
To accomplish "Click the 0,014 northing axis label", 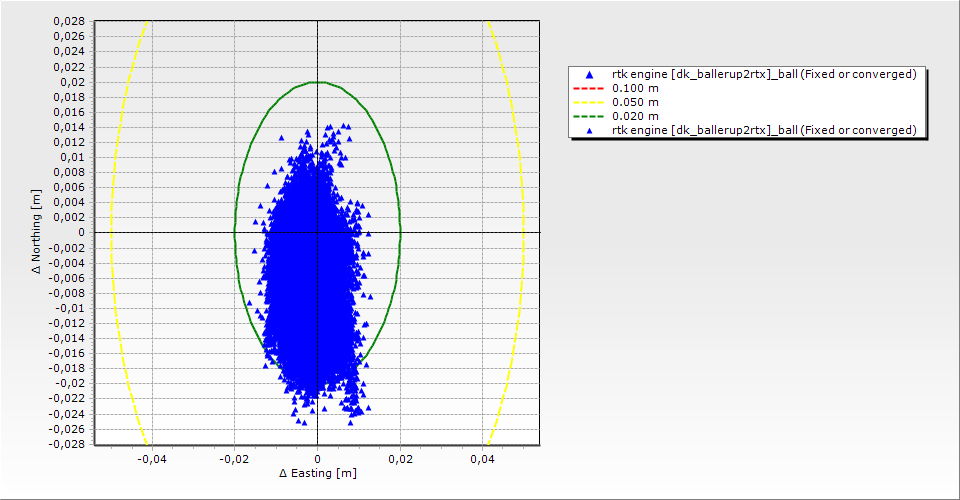I will point(69,127).
